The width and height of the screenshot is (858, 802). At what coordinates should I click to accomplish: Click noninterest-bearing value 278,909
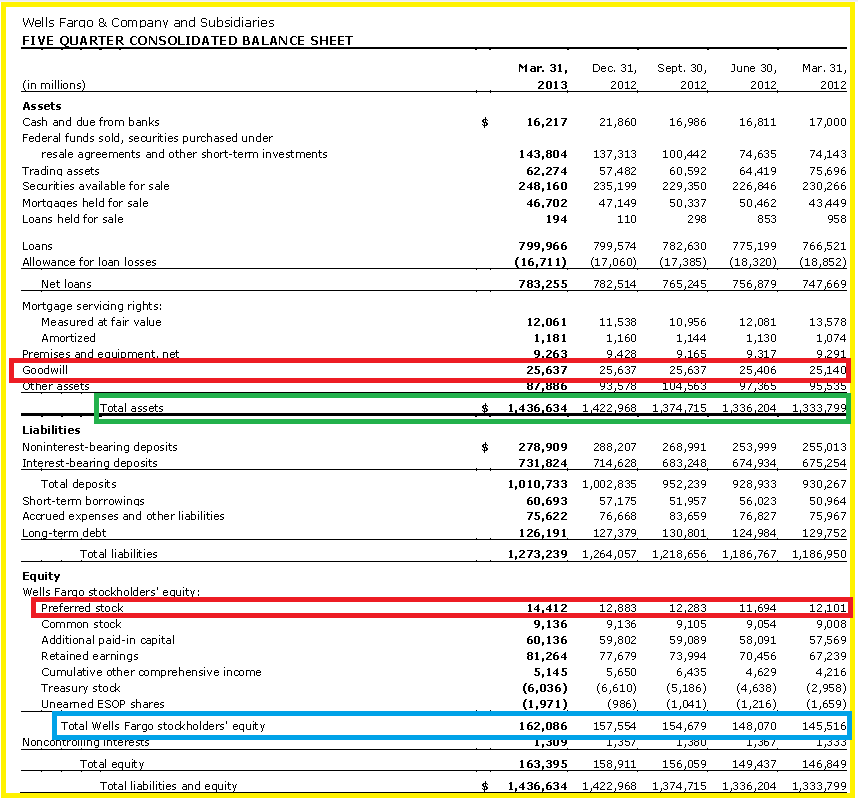[x=543, y=447]
